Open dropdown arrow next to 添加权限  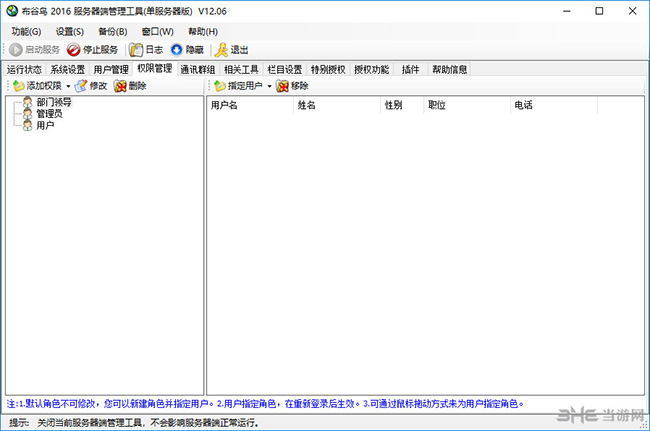pyautogui.click(x=68, y=86)
